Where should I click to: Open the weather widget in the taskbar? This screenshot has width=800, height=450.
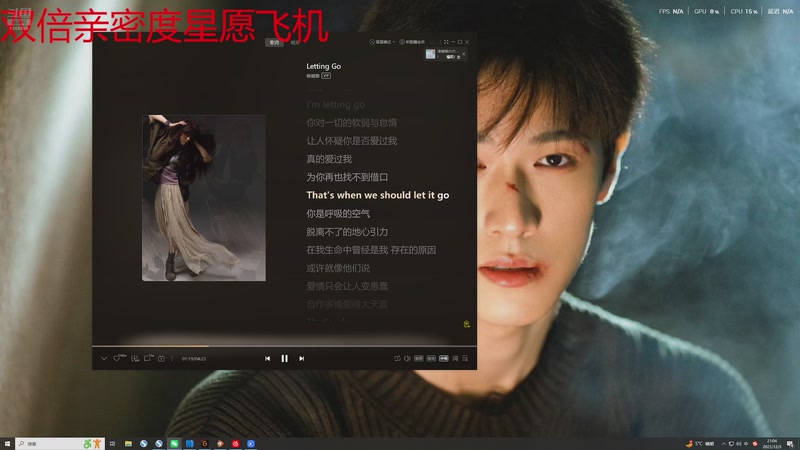[x=699, y=444]
